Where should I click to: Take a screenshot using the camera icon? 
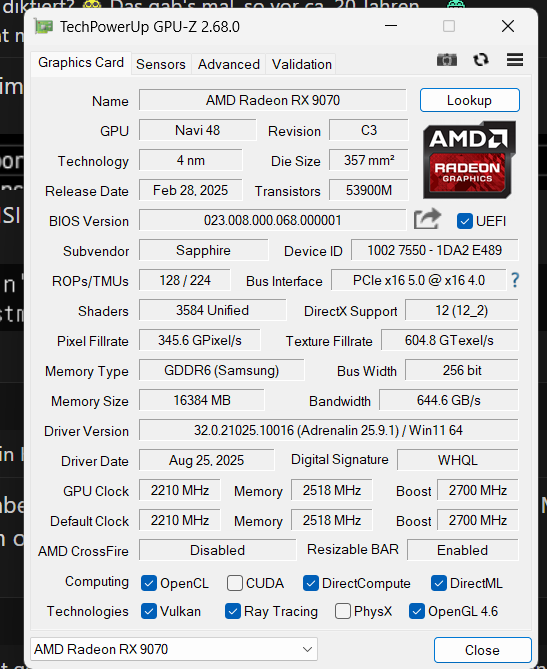point(447,60)
